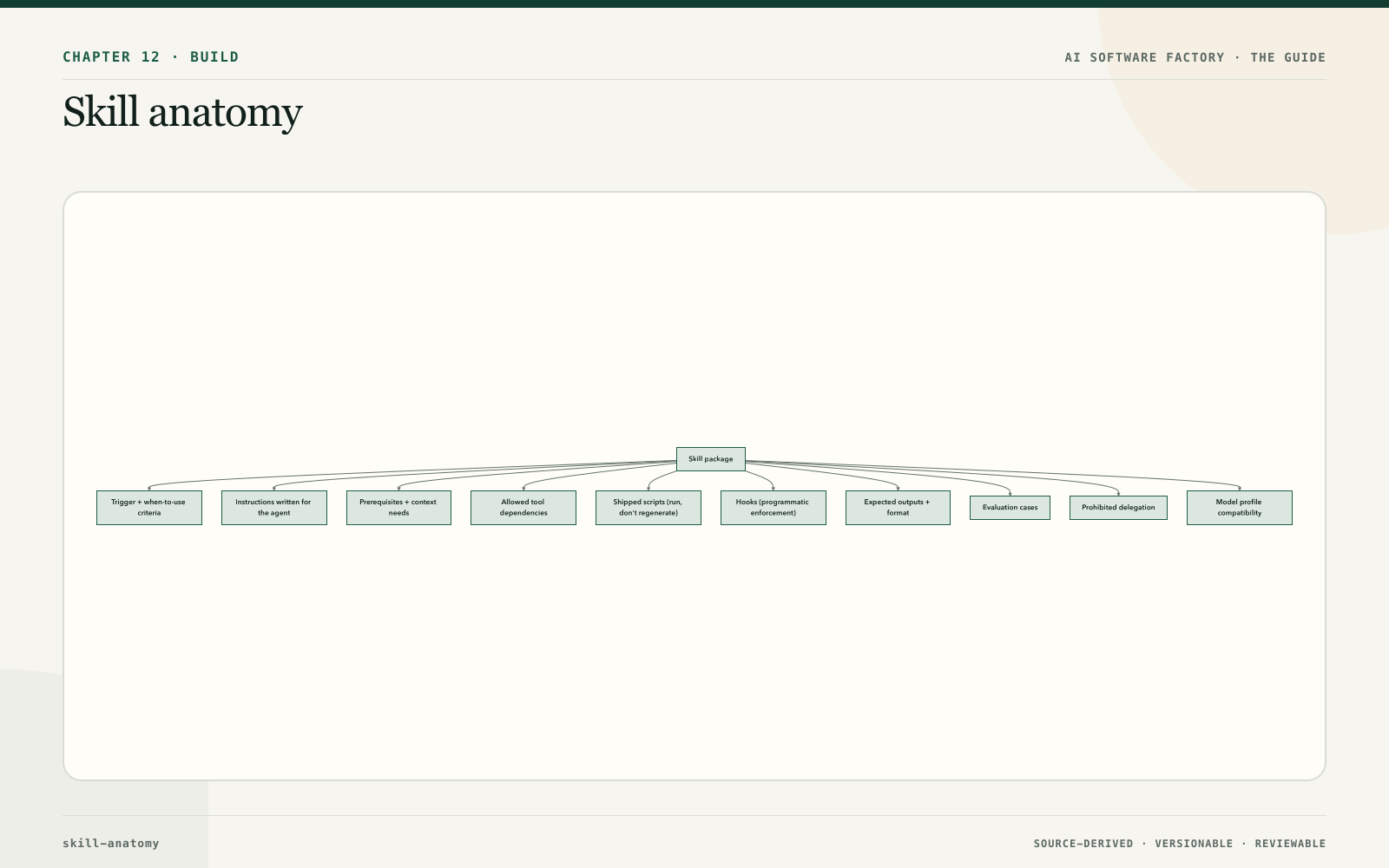Viewport: 1389px width, 868px height.
Task: Select the Hooks (programmatic enforcement) node
Action: coord(773,508)
